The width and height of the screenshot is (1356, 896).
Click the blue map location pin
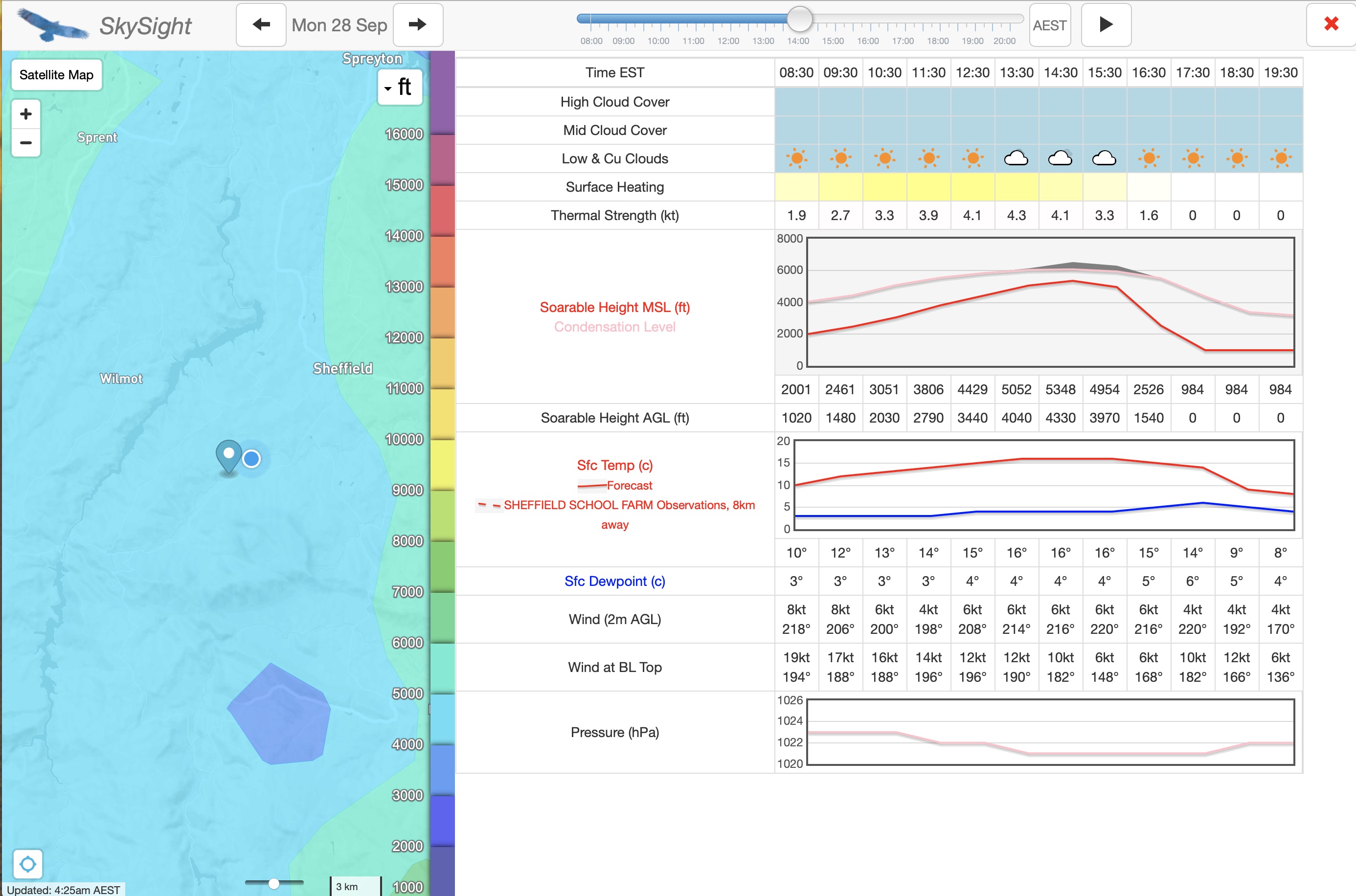click(228, 456)
